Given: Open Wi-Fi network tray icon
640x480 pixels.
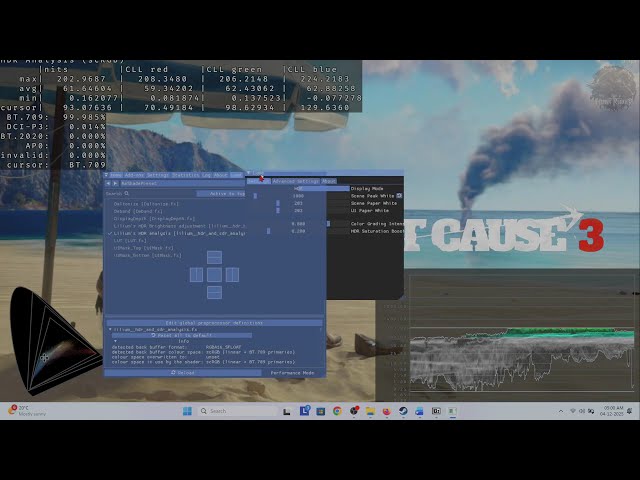Looking at the screenshot, I should [x=573, y=411].
